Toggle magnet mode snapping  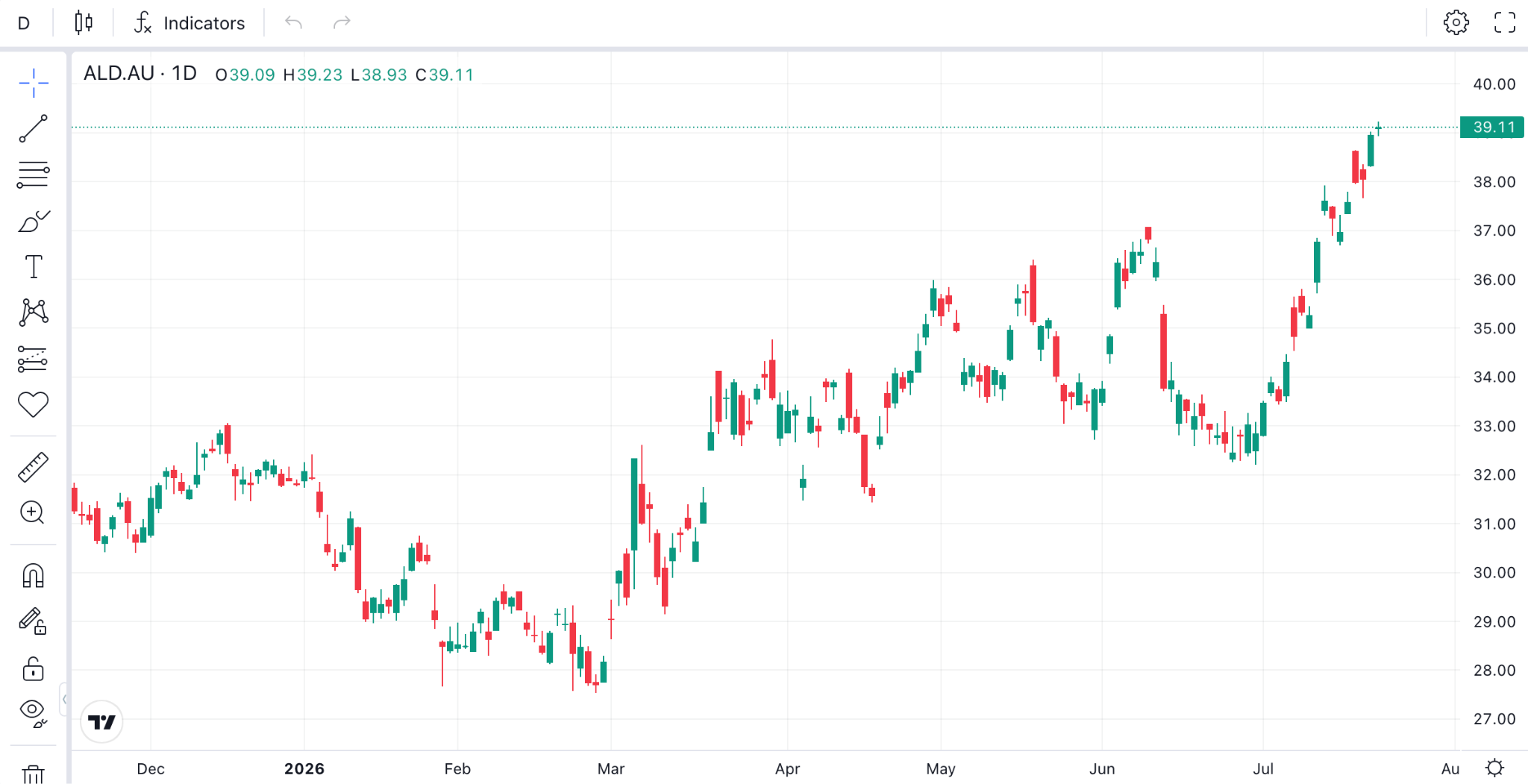(34, 575)
